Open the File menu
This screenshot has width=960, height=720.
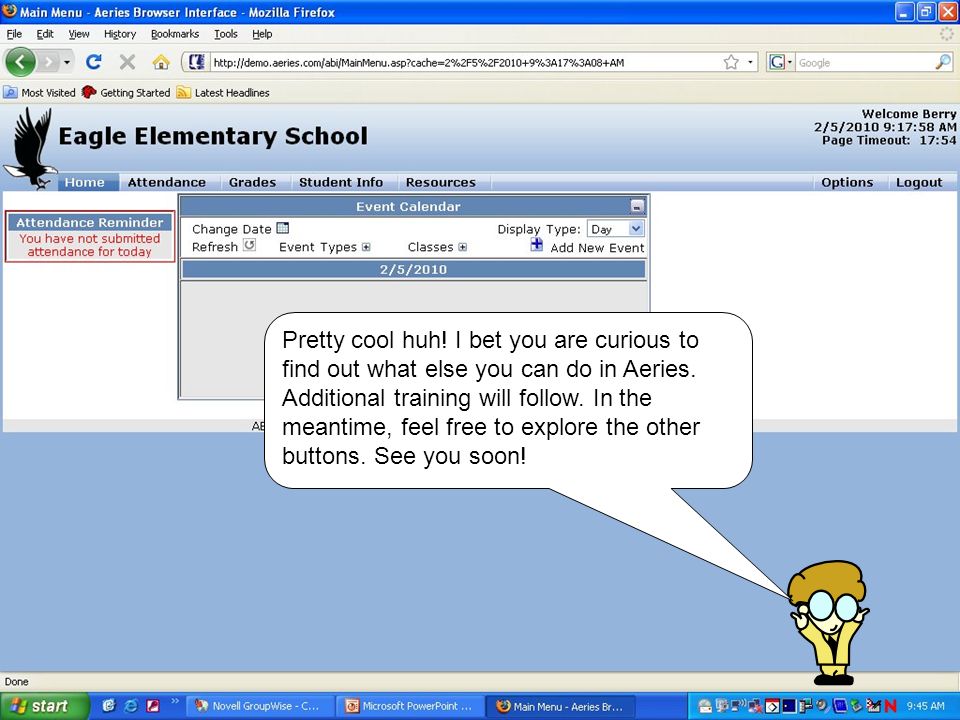pyautogui.click(x=14, y=34)
